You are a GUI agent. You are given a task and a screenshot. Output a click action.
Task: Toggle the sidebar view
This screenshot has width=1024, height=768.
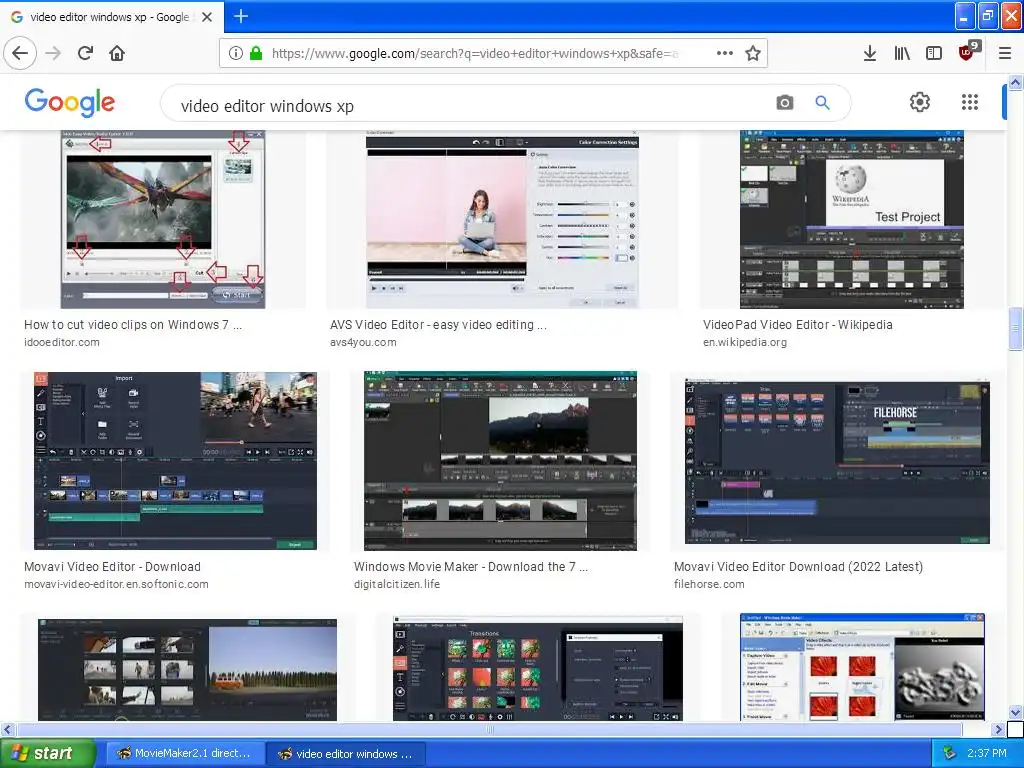[x=934, y=54]
